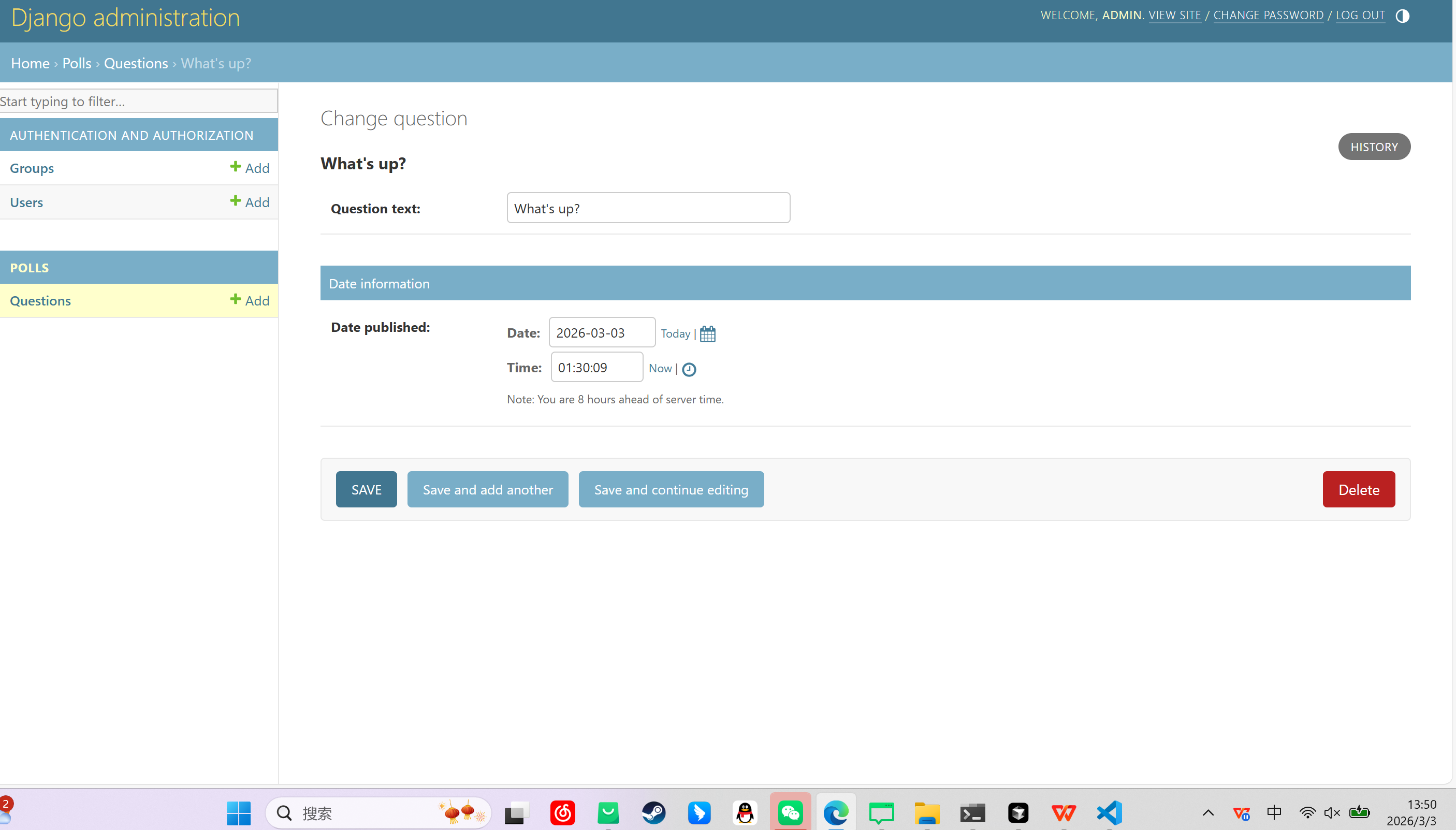1456x830 pixels.
Task: Click the green plus Add beside Groups
Action: tap(250, 168)
